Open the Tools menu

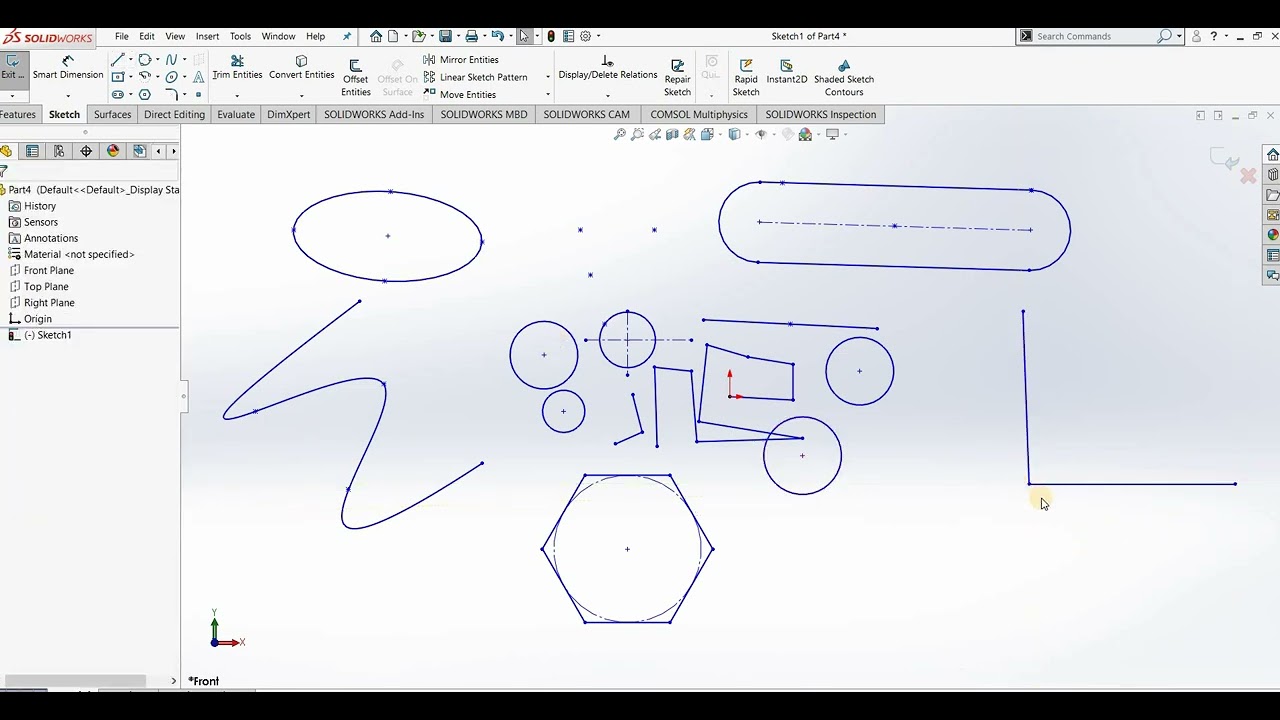240,36
